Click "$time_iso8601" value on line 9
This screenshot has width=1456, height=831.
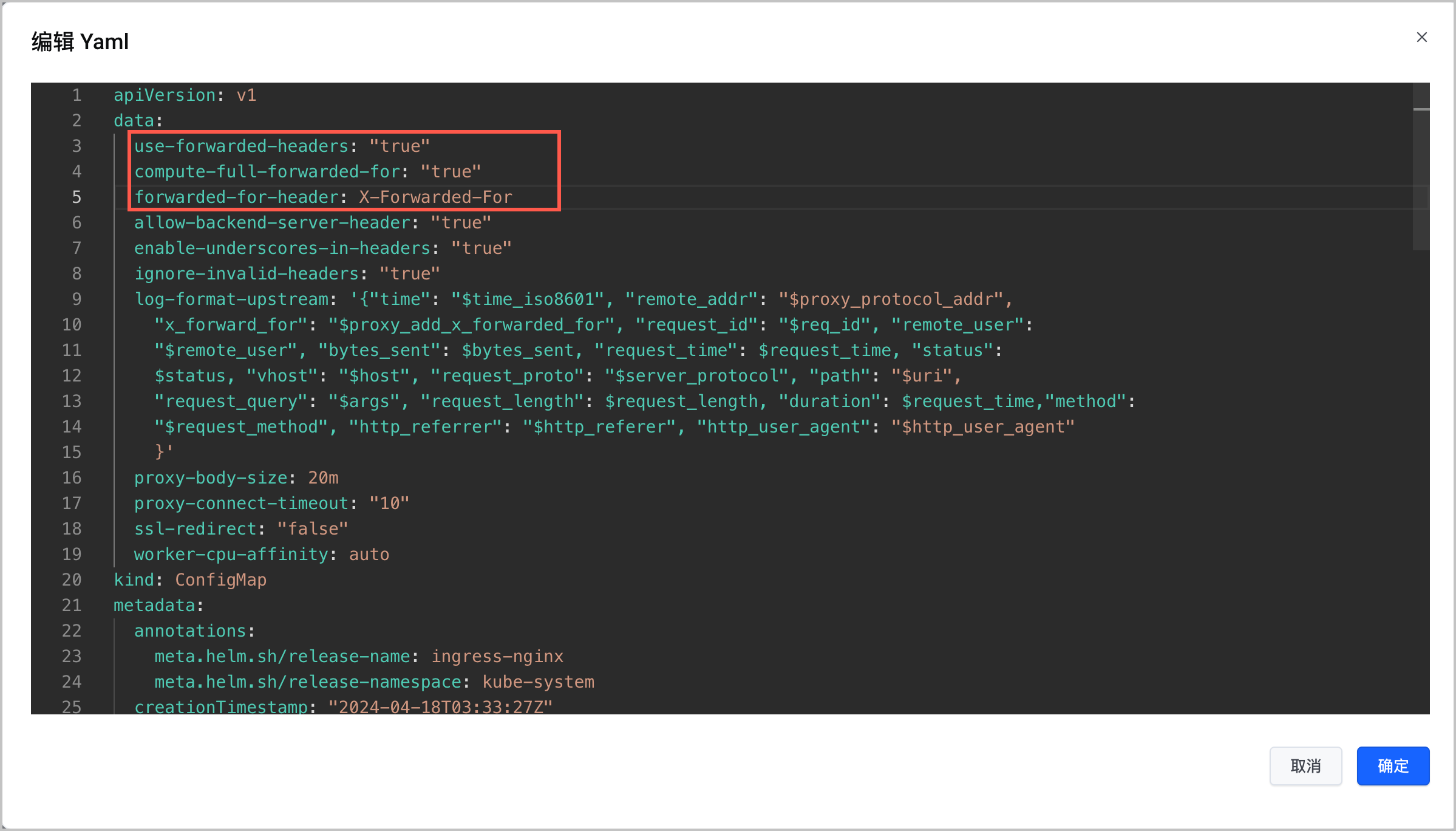click(x=528, y=299)
